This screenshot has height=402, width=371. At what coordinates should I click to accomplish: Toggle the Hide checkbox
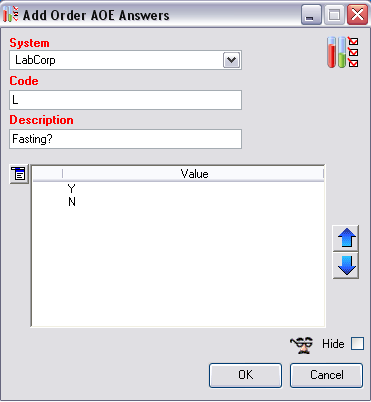point(357,344)
